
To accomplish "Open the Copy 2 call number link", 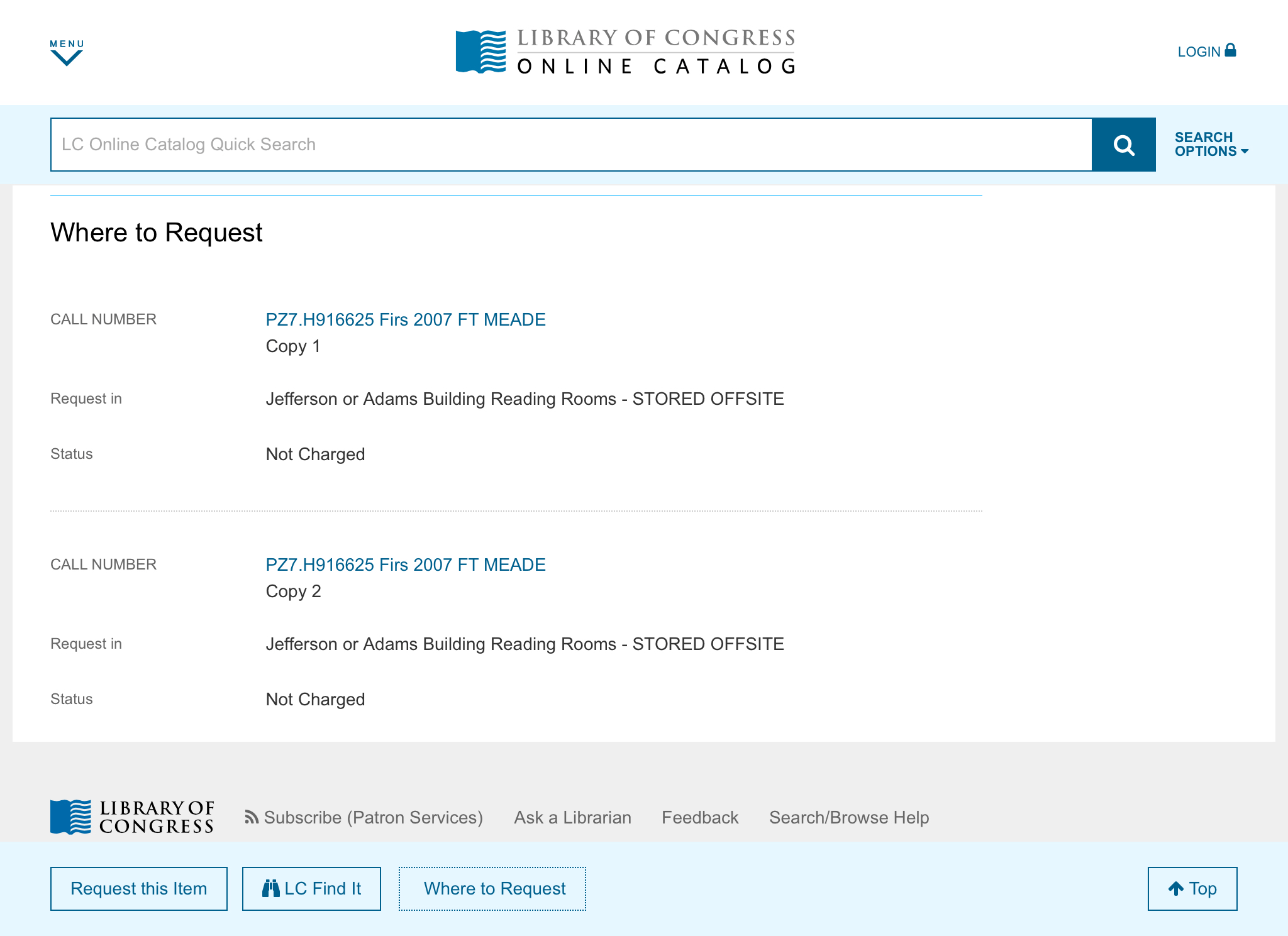I will (x=405, y=564).
